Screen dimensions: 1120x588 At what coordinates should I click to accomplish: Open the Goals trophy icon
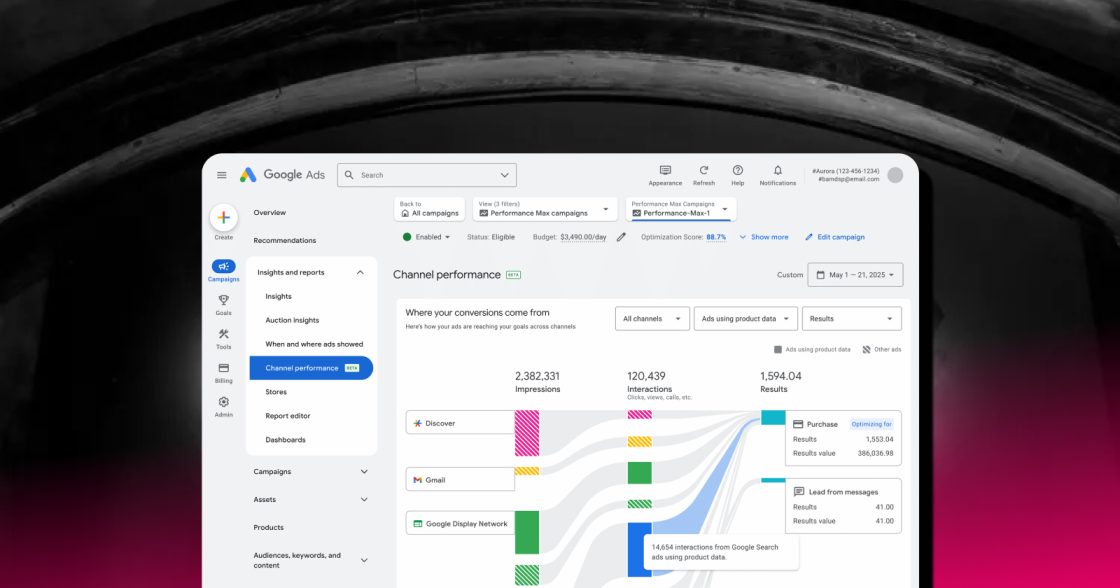(x=224, y=300)
